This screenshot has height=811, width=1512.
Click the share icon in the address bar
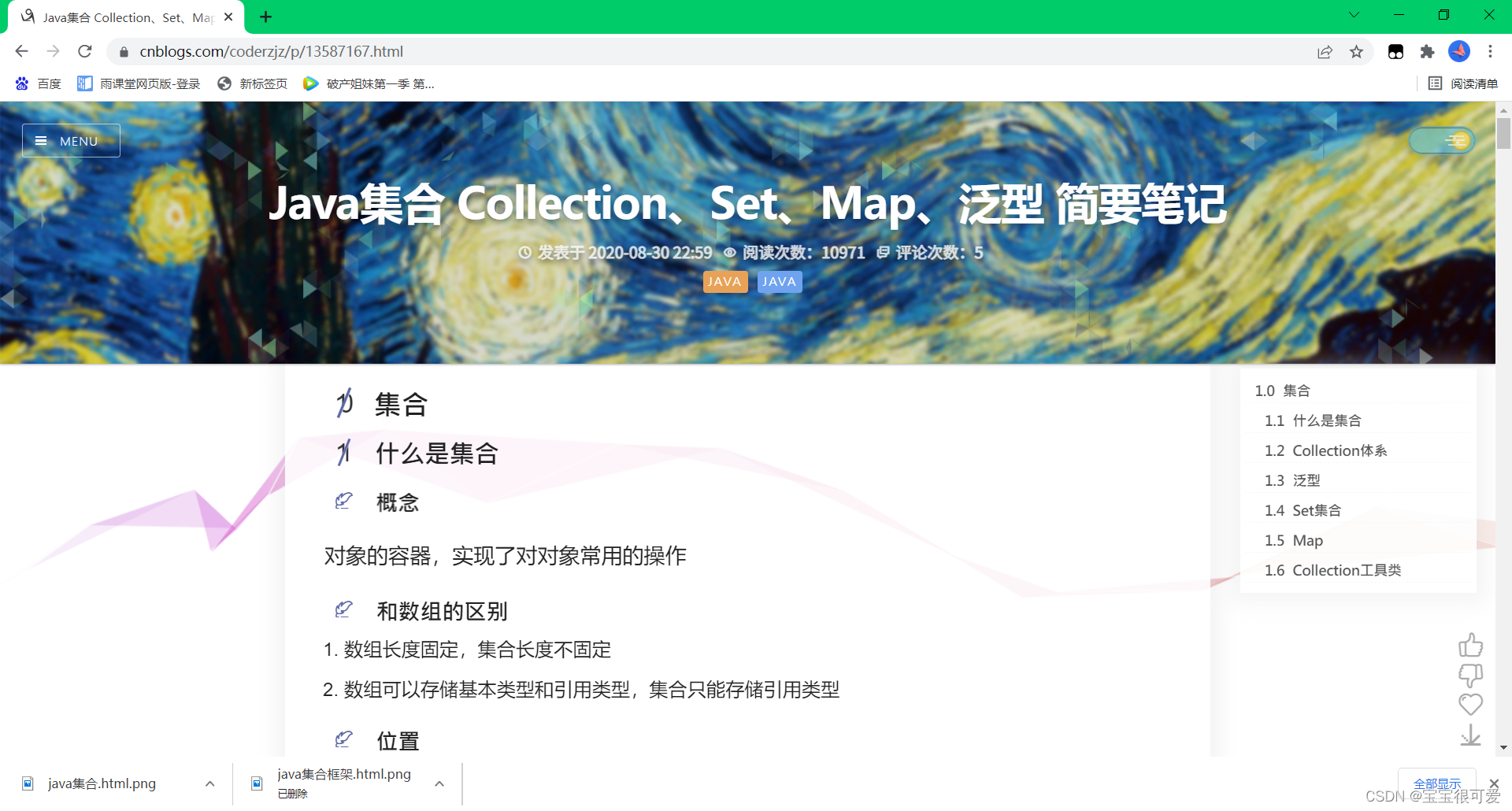(x=1325, y=51)
